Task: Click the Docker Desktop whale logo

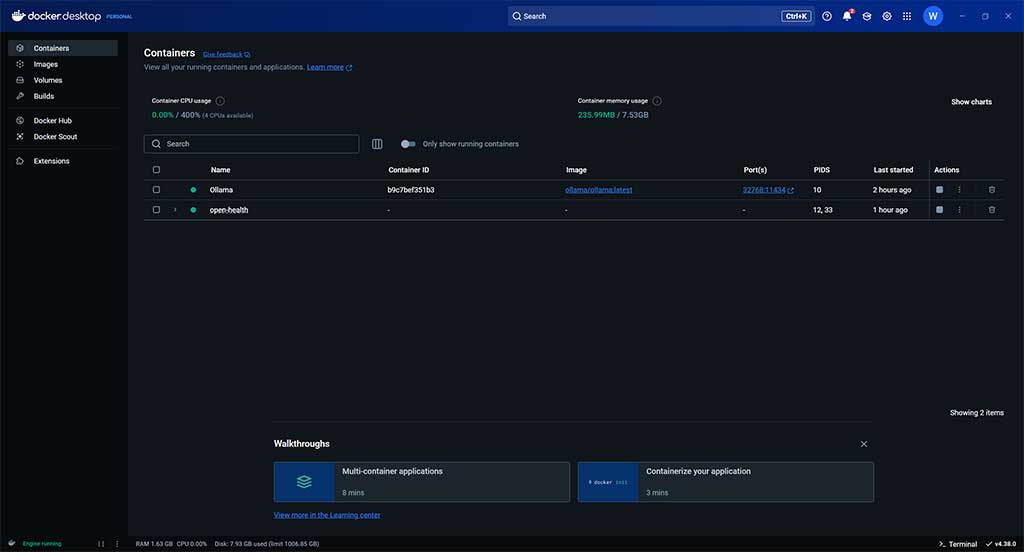Action: click(x=18, y=16)
